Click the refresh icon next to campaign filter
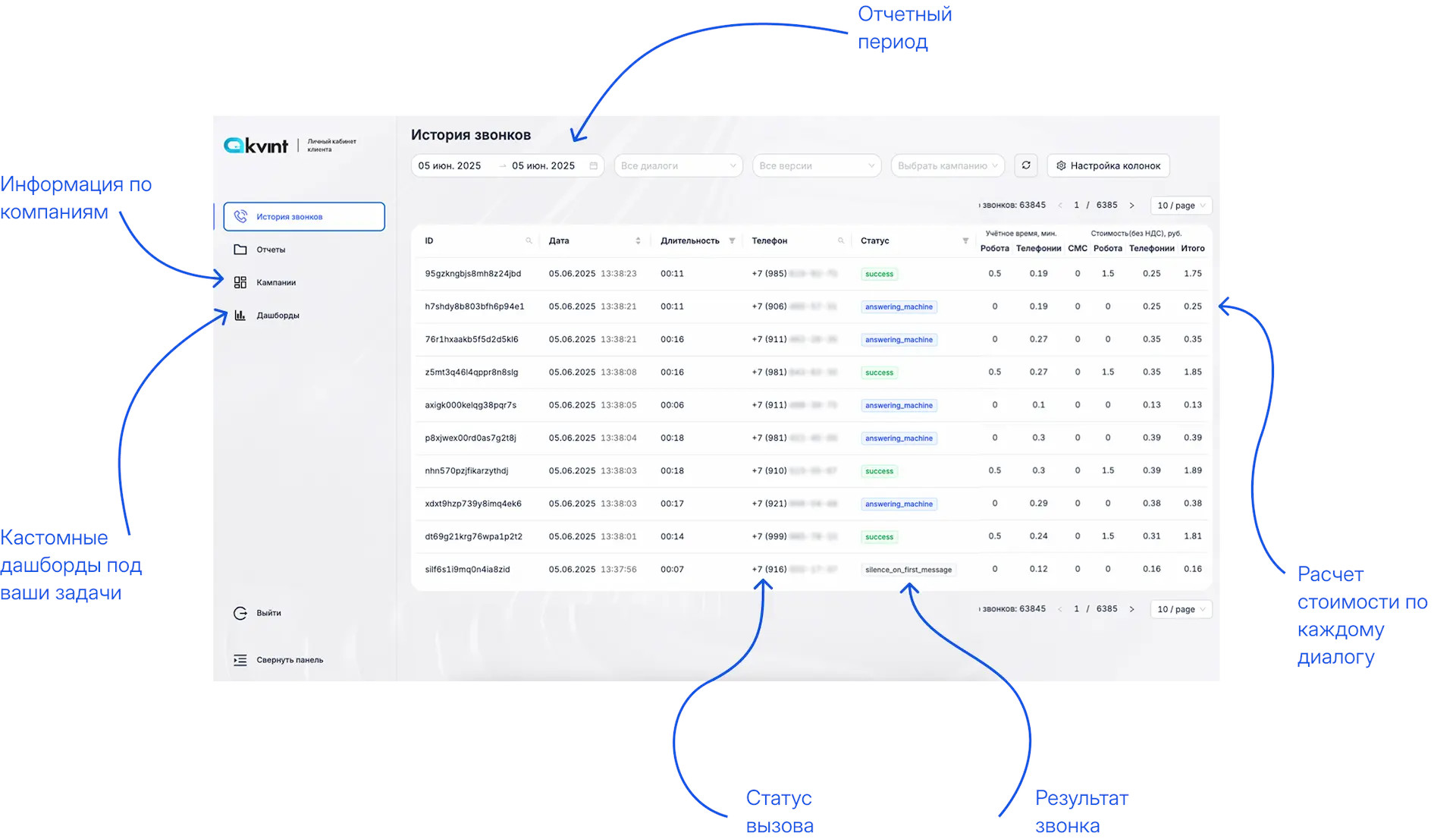The image size is (1456, 839). [1026, 165]
